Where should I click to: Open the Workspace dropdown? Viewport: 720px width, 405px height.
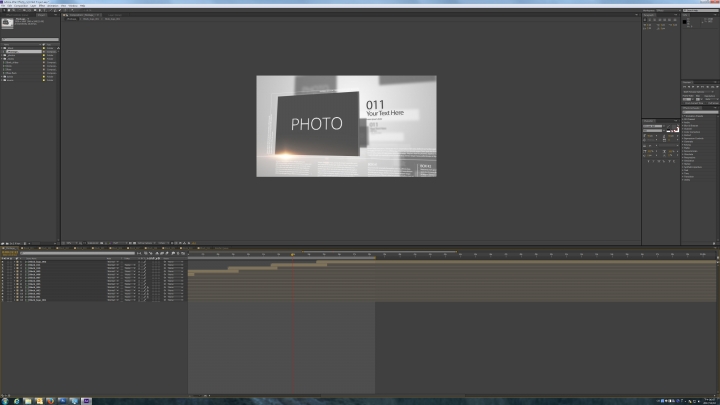tap(669, 10)
